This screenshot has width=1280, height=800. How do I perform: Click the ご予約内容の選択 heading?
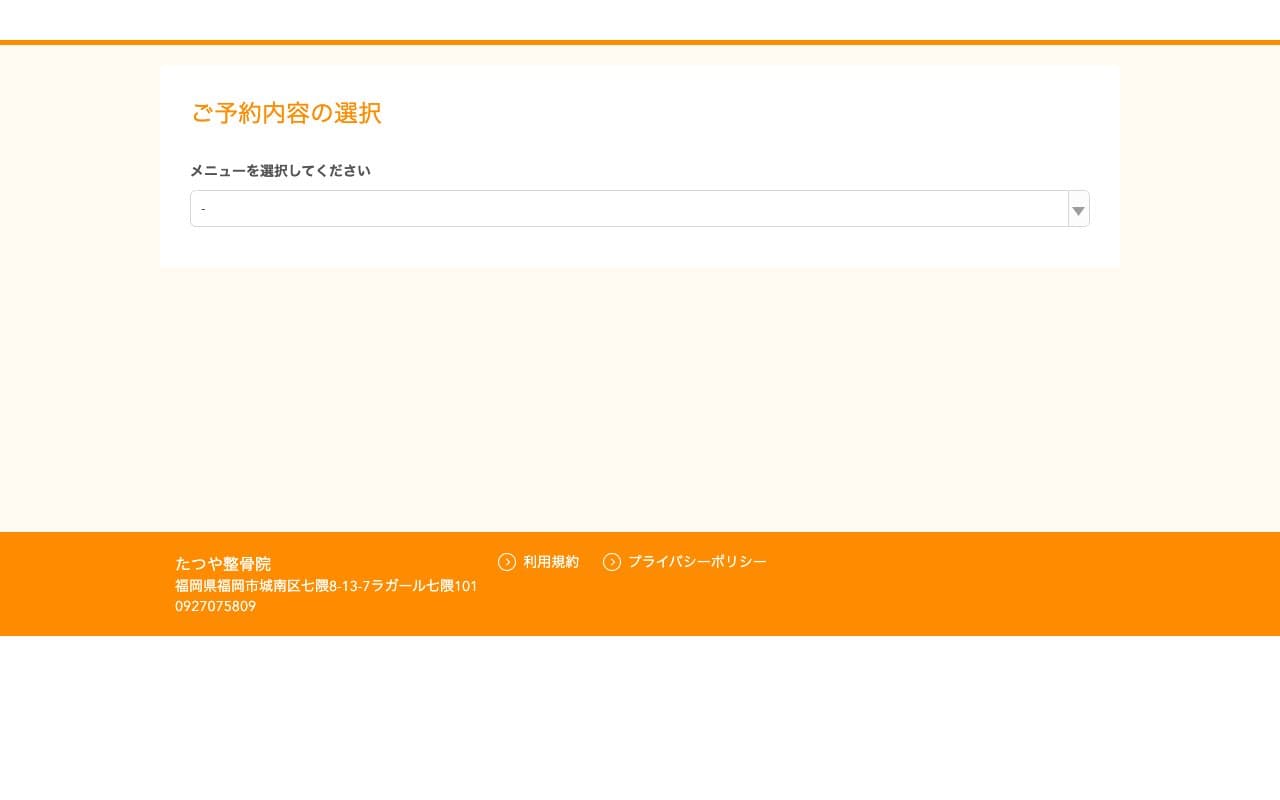click(x=286, y=113)
